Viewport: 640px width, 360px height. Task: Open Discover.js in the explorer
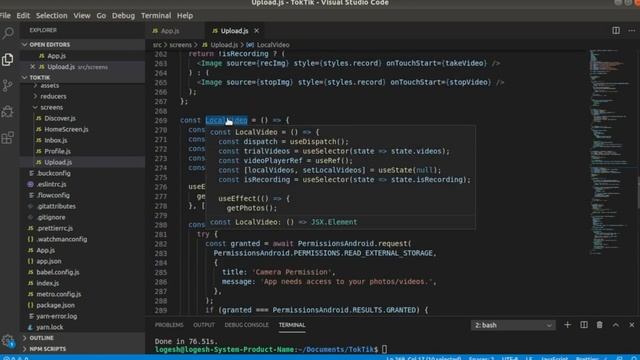pyautogui.click(x=83, y=118)
